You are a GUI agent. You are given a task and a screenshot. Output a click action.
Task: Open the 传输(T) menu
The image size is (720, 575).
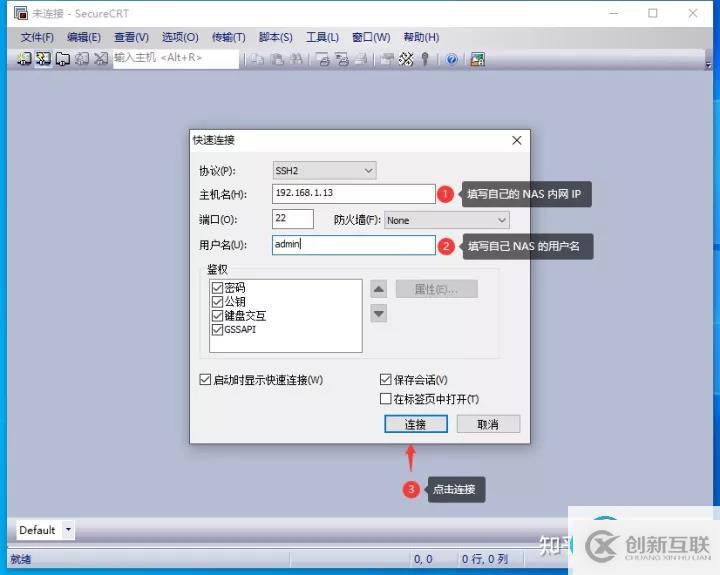(x=229, y=37)
